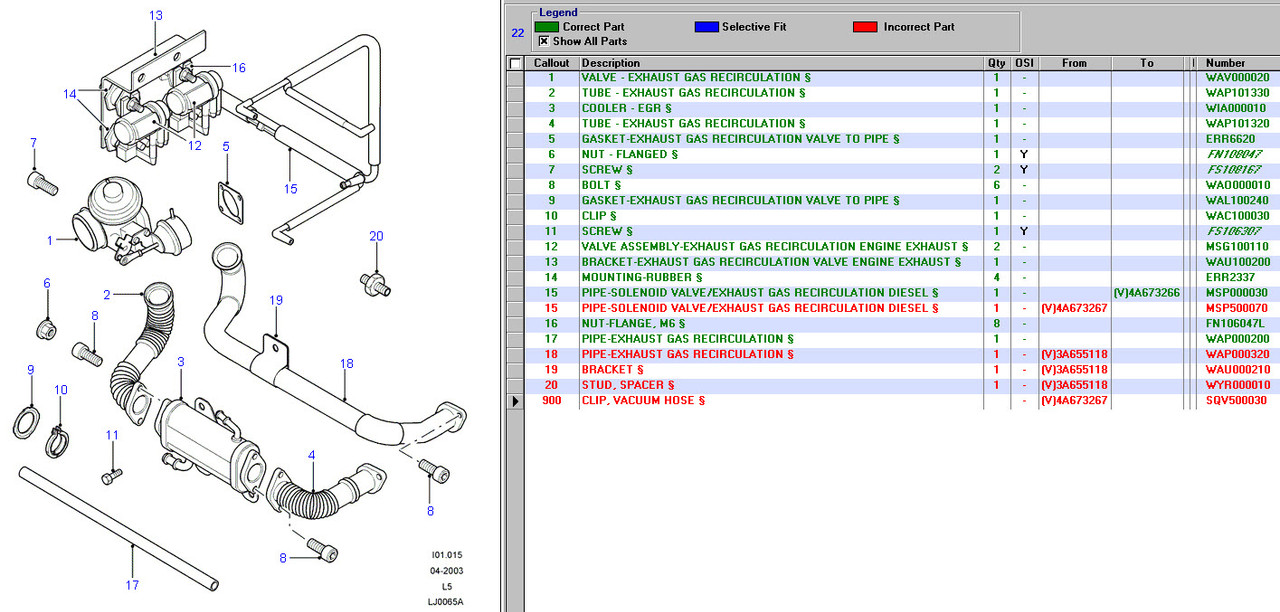Screen dimensions: 1280x612
Task: Click red part number WAP000320
Action: (x=1237, y=354)
